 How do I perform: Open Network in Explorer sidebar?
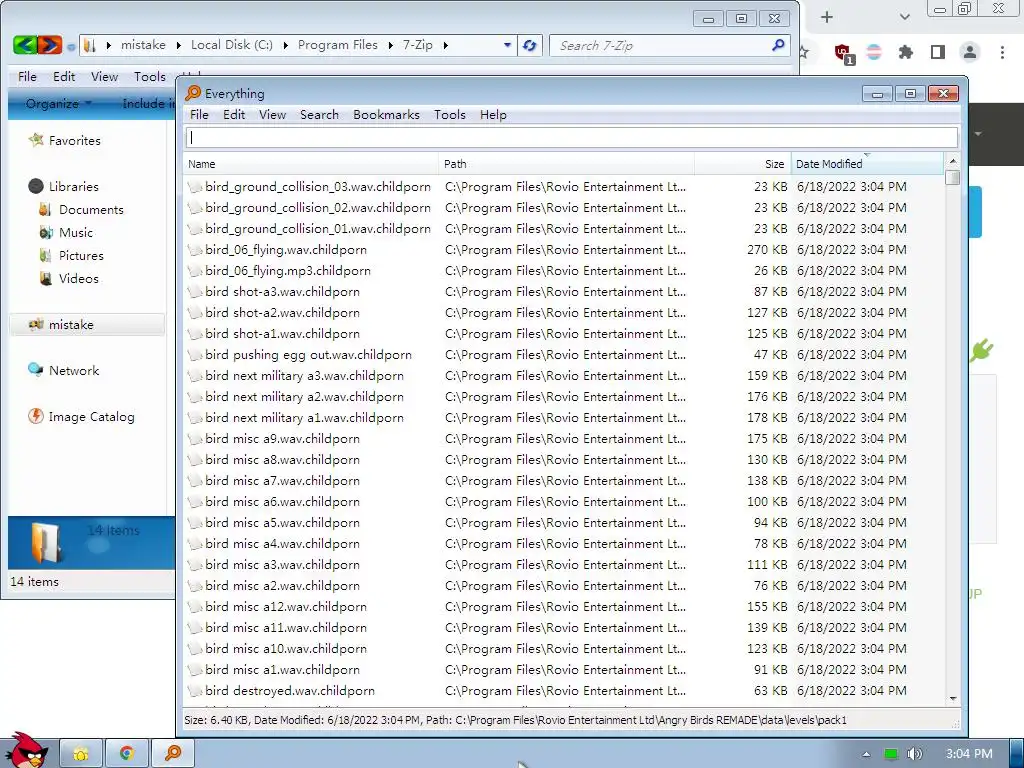[x=63, y=370]
